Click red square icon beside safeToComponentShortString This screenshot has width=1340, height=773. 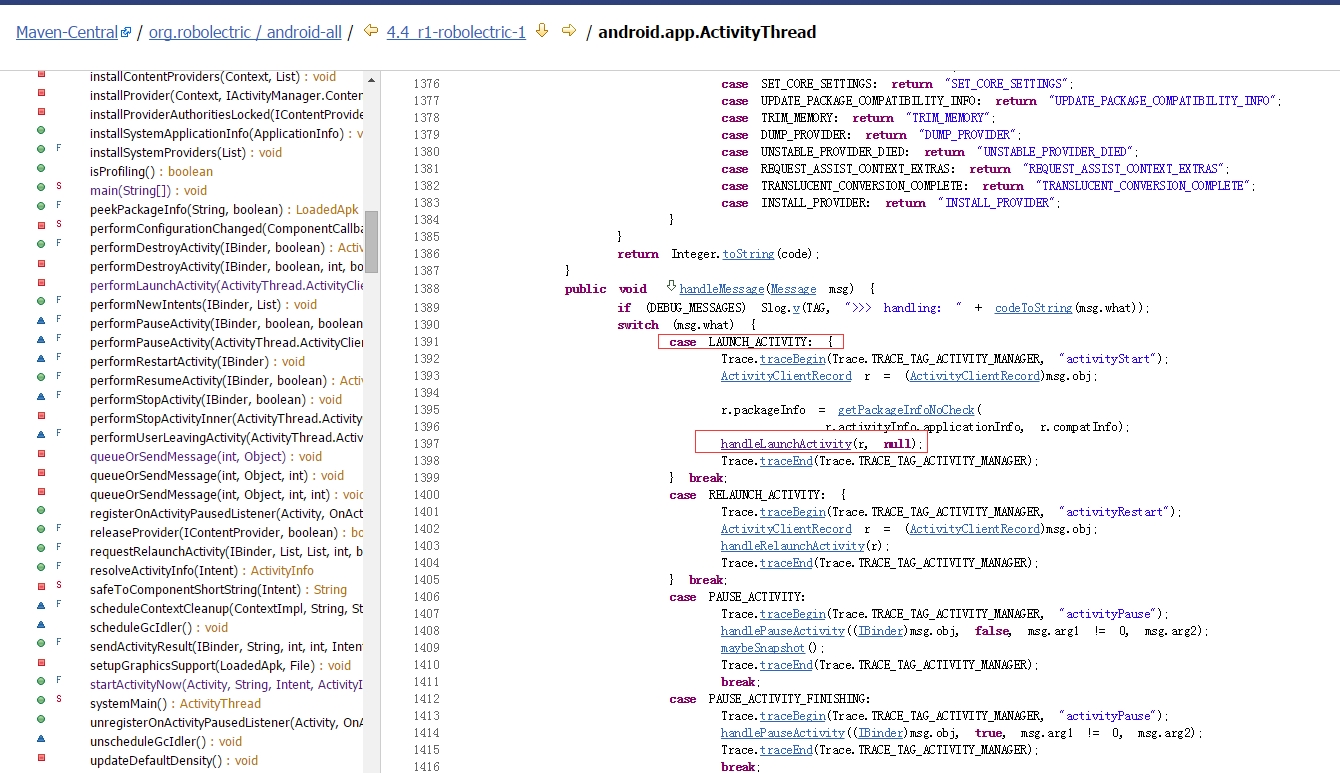click(41, 586)
